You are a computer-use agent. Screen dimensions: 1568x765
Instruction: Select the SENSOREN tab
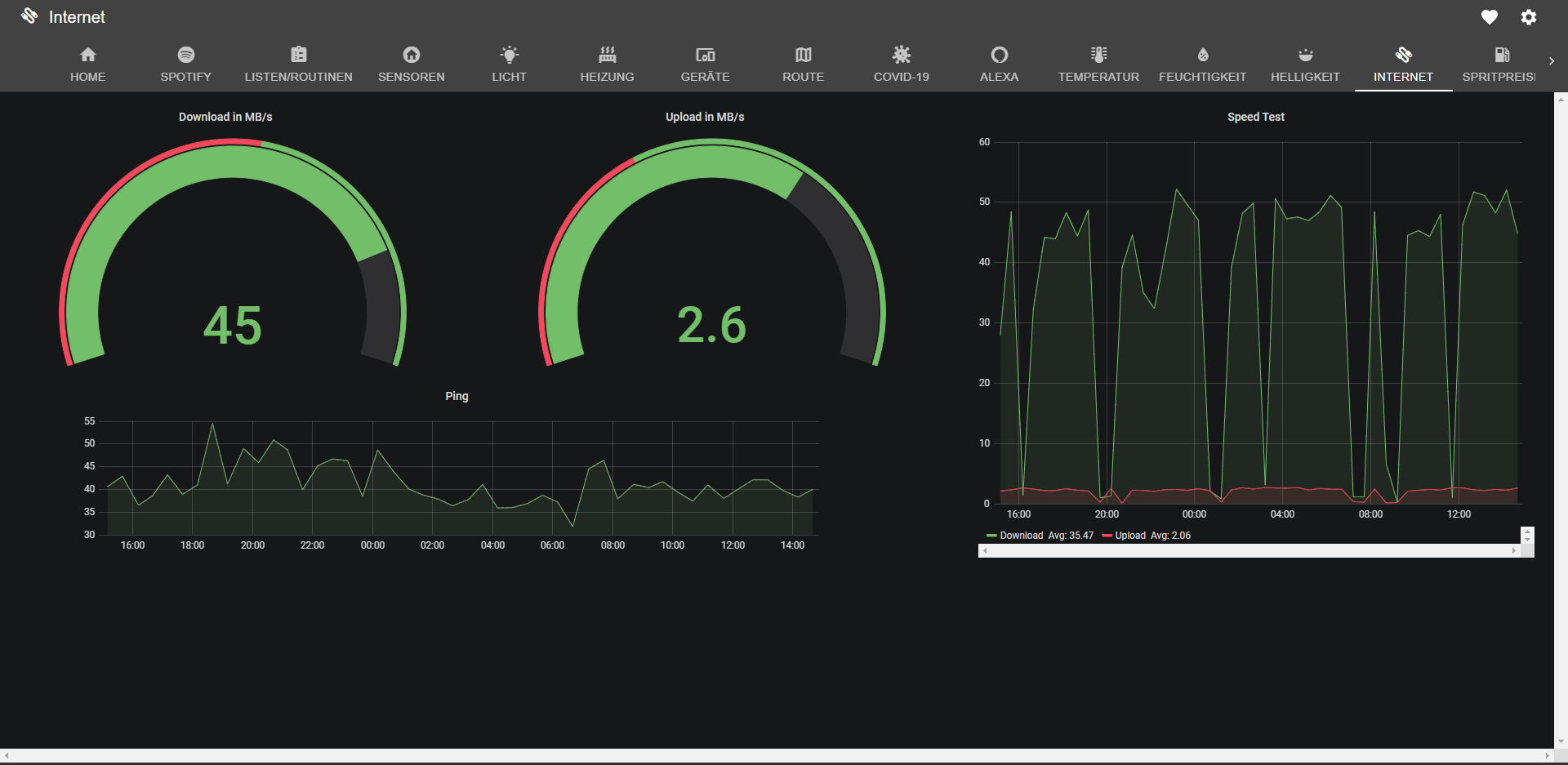pyautogui.click(x=412, y=64)
